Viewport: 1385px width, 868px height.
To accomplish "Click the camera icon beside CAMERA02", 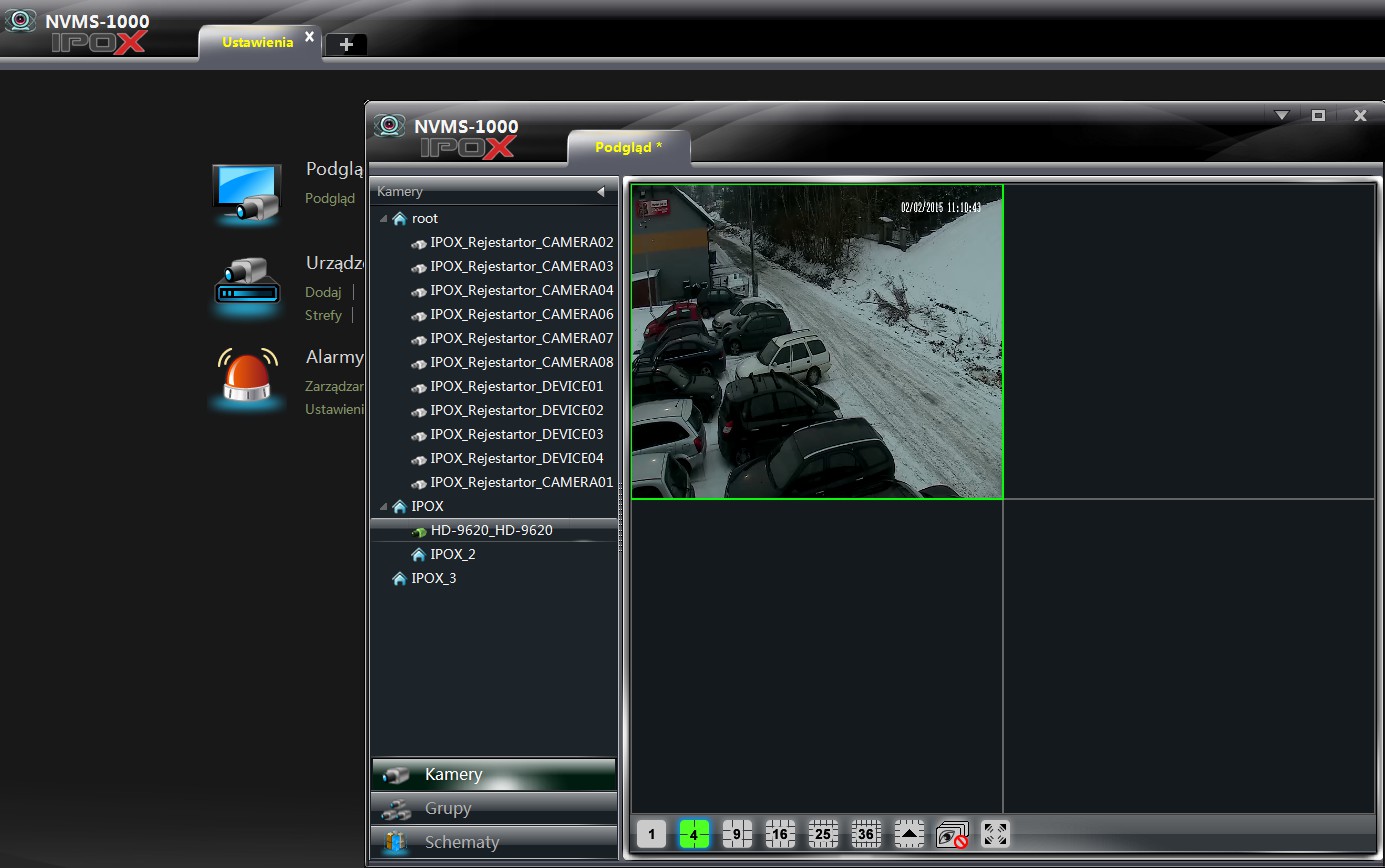I will pyautogui.click(x=419, y=243).
